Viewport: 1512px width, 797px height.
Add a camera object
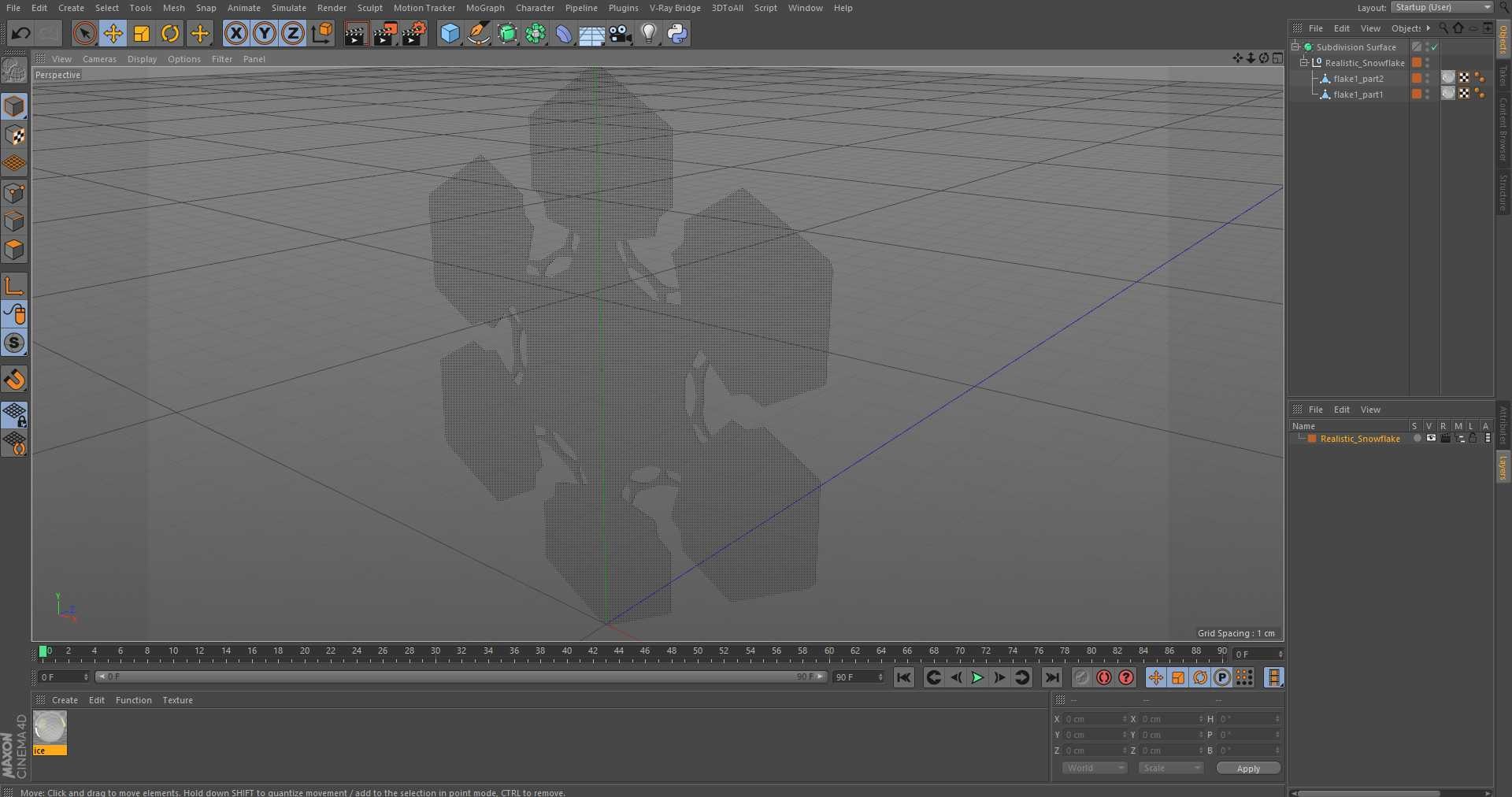pyautogui.click(x=621, y=33)
